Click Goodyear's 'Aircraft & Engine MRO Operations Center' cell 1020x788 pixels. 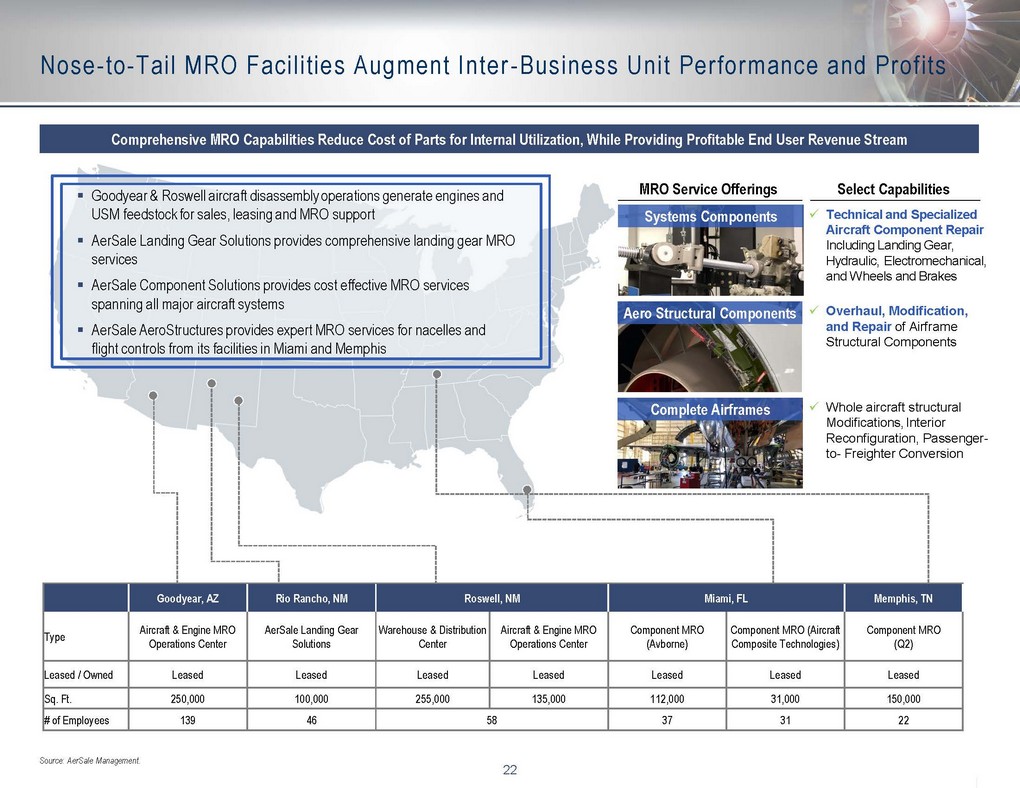point(187,637)
